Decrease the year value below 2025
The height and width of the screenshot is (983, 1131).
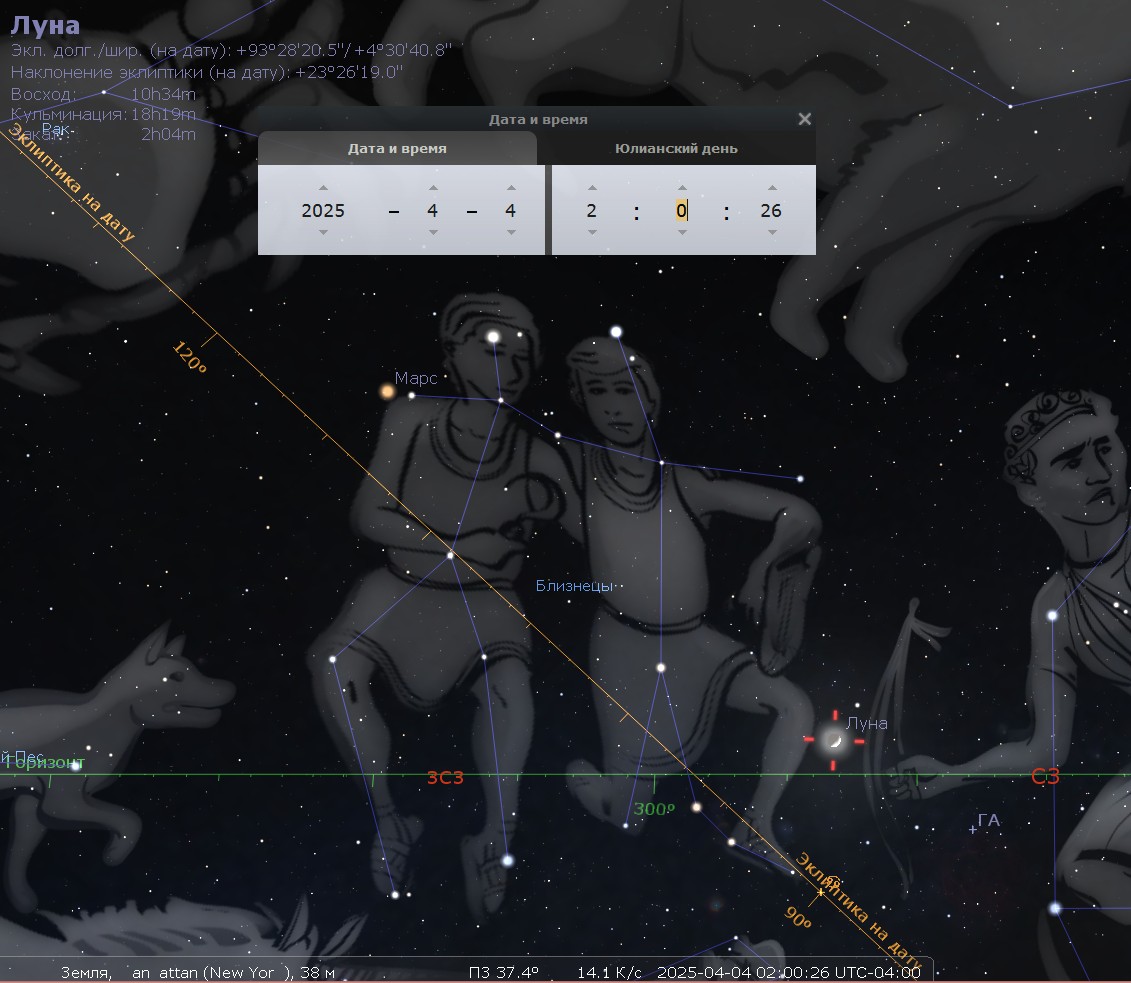click(x=323, y=232)
